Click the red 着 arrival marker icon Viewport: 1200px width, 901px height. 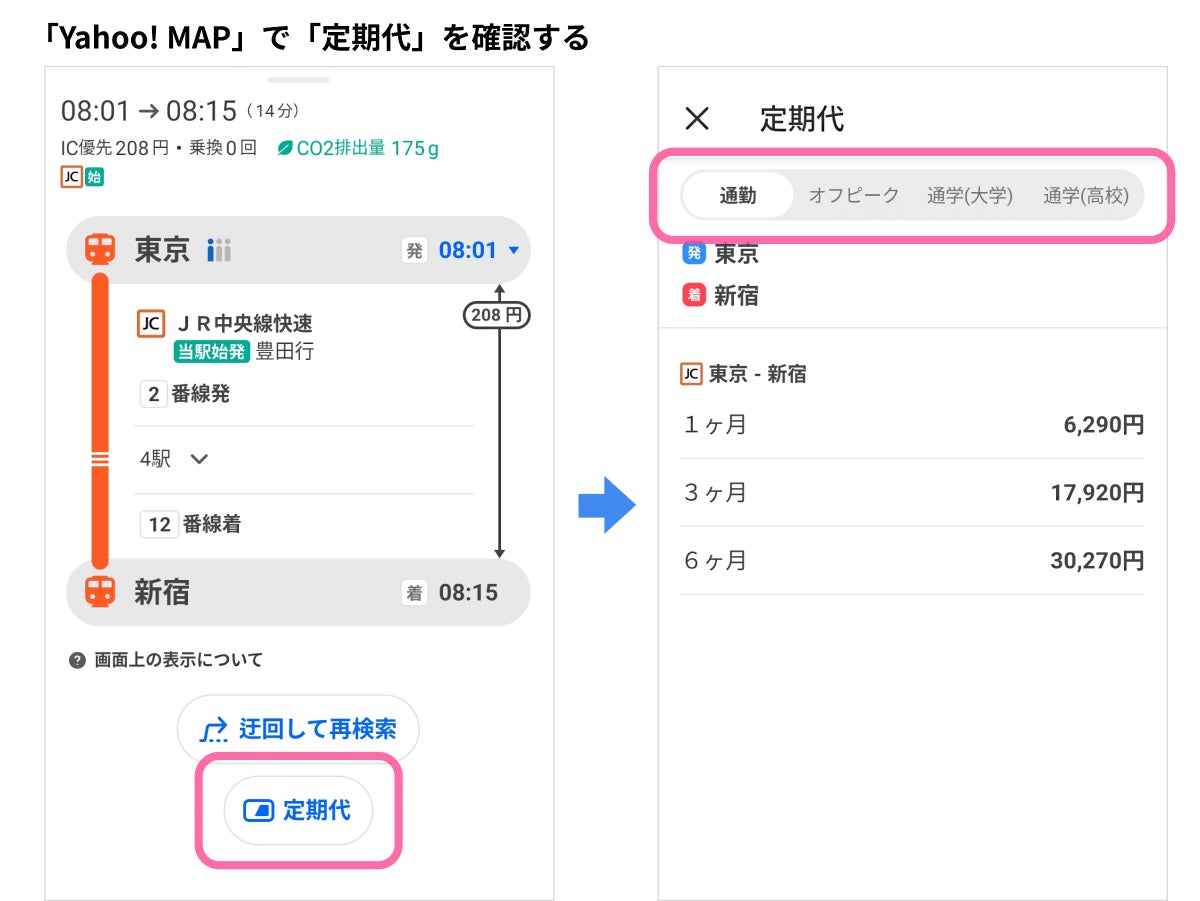point(693,295)
